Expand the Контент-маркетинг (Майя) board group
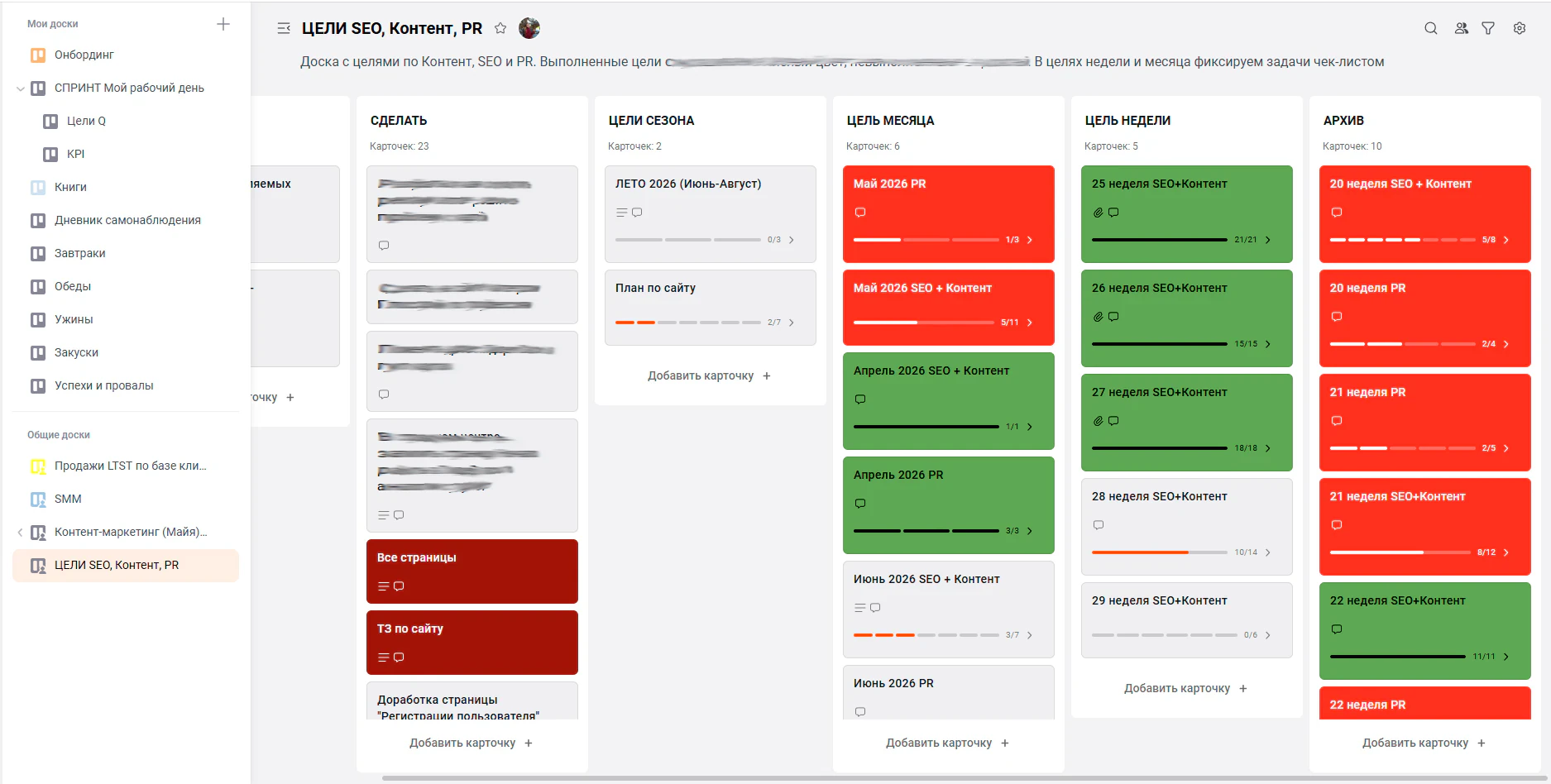Image resolution: width=1551 pixels, height=784 pixels. click(21, 533)
